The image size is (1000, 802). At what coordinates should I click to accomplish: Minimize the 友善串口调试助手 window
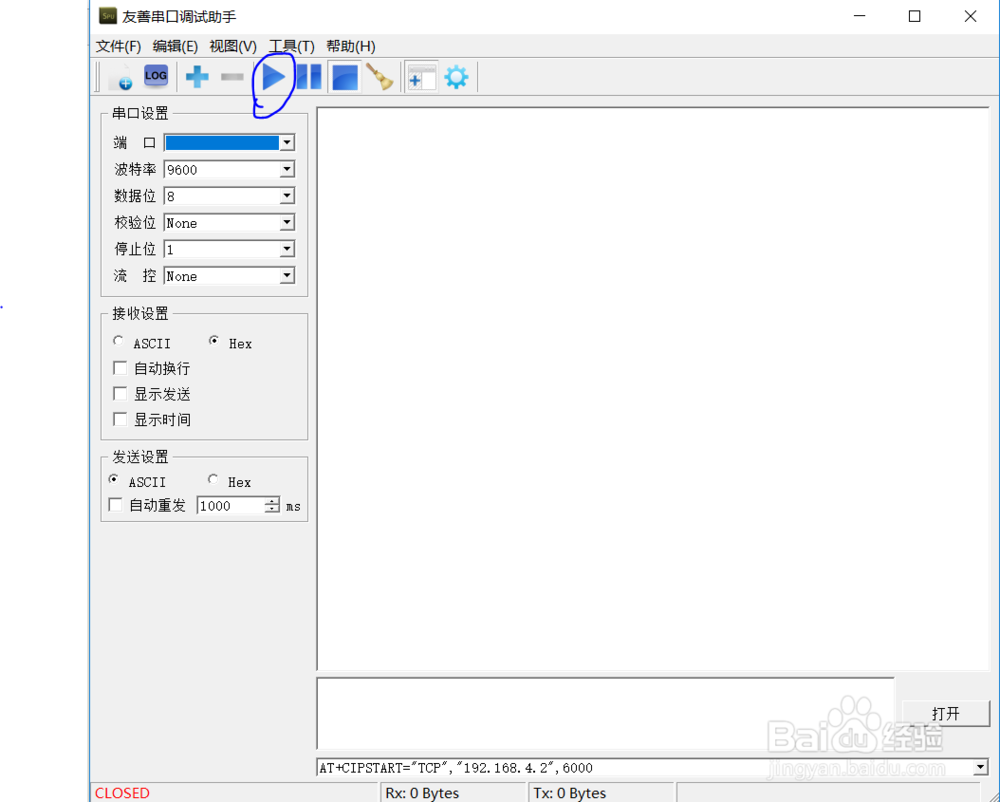(860, 16)
